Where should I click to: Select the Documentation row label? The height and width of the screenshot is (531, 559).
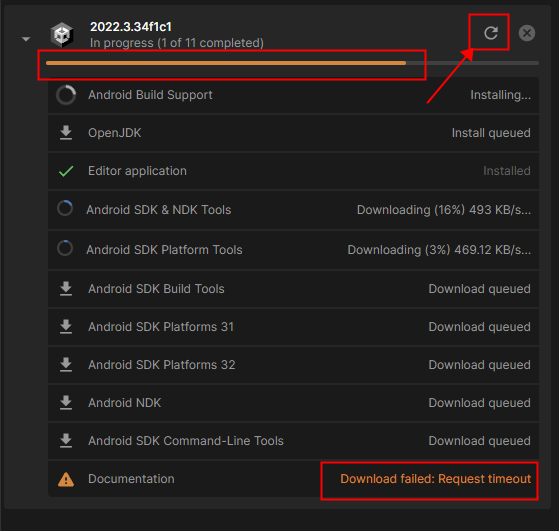coord(131,479)
